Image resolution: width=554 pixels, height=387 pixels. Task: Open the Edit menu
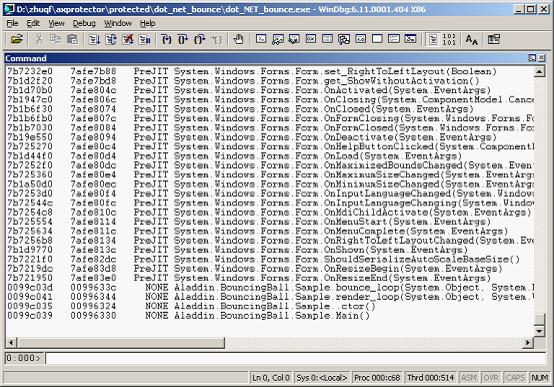point(33,23)
